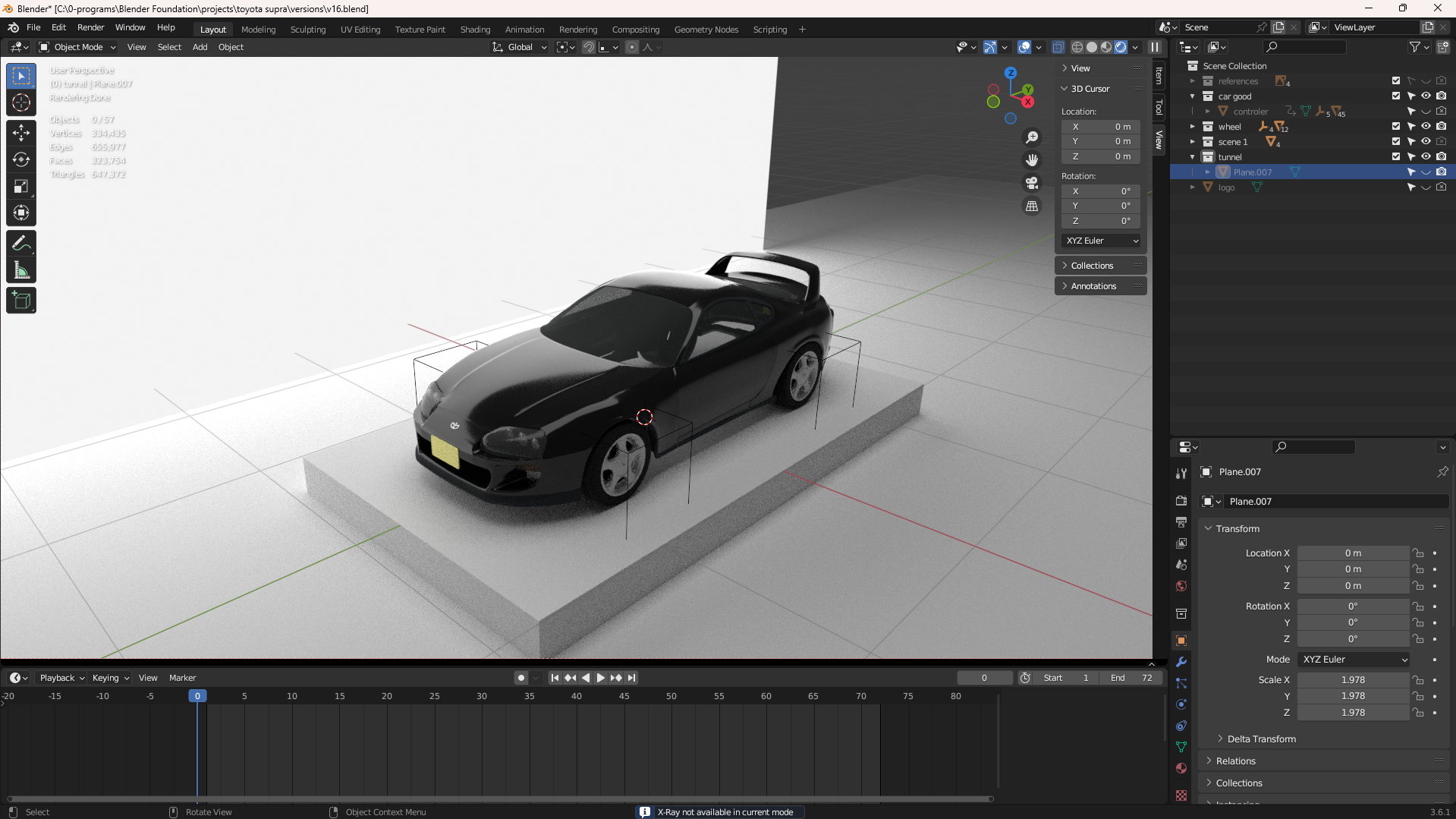Open the Global orientation dropdown
The image size is (1456, 819).
(520, 47)
